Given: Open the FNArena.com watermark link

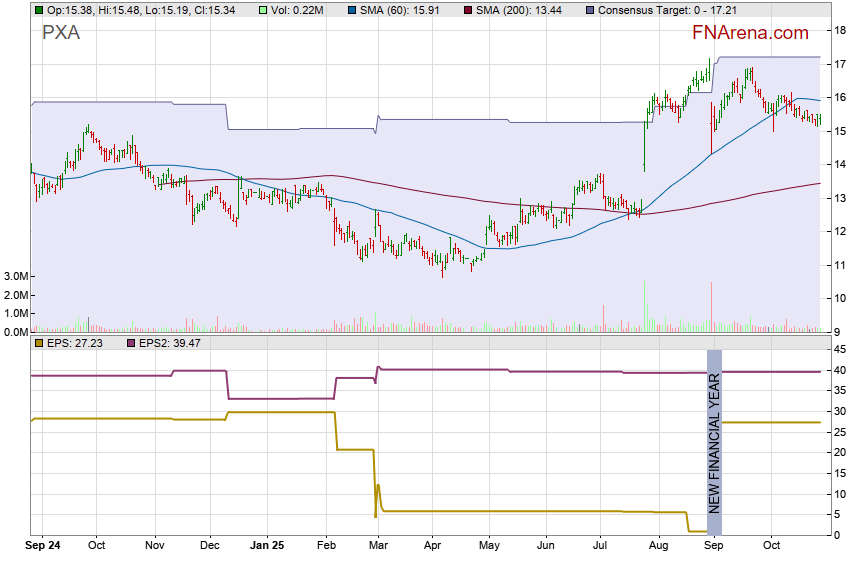Looking at the screenshot, I should 750,33.
